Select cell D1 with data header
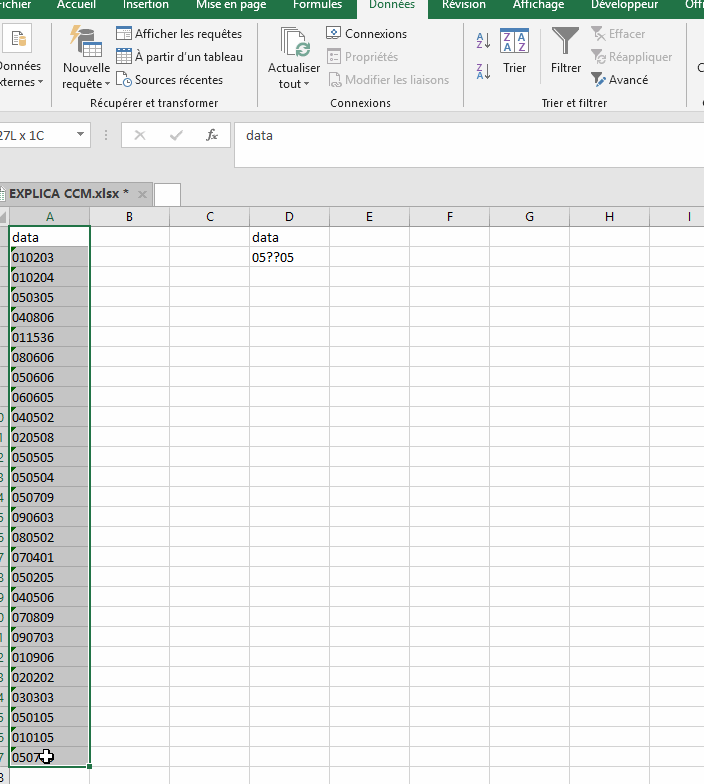Image resolution: width=704 pixels, height=784 pixels. pos(290,237)
